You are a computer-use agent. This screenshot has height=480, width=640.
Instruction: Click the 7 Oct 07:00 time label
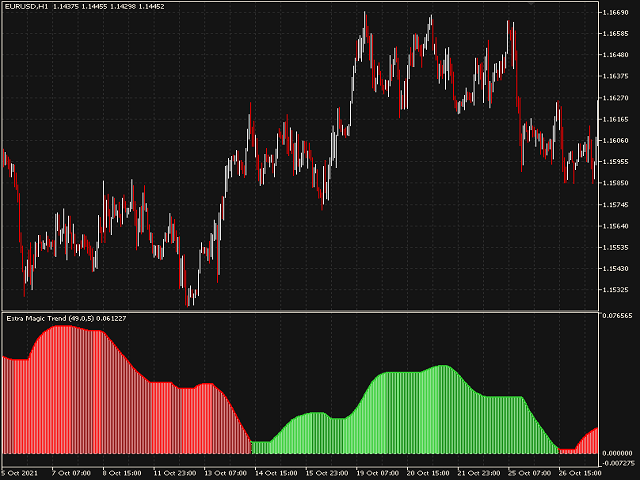pyautogui.click(x=71, y=473)
